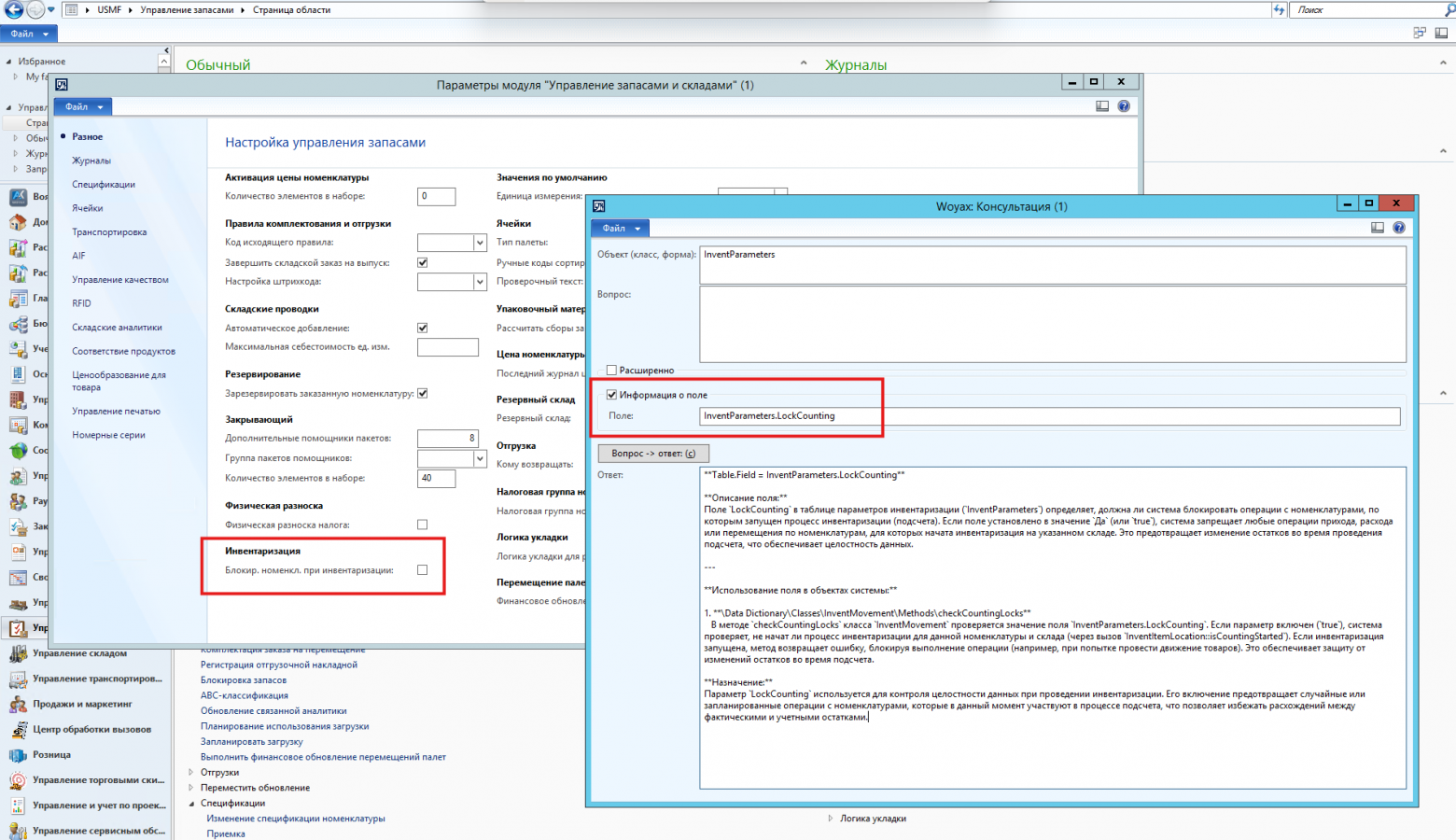Open the Управление и учет по проектам icon
Screen dimensions: 1456x840
pos(17,805)
